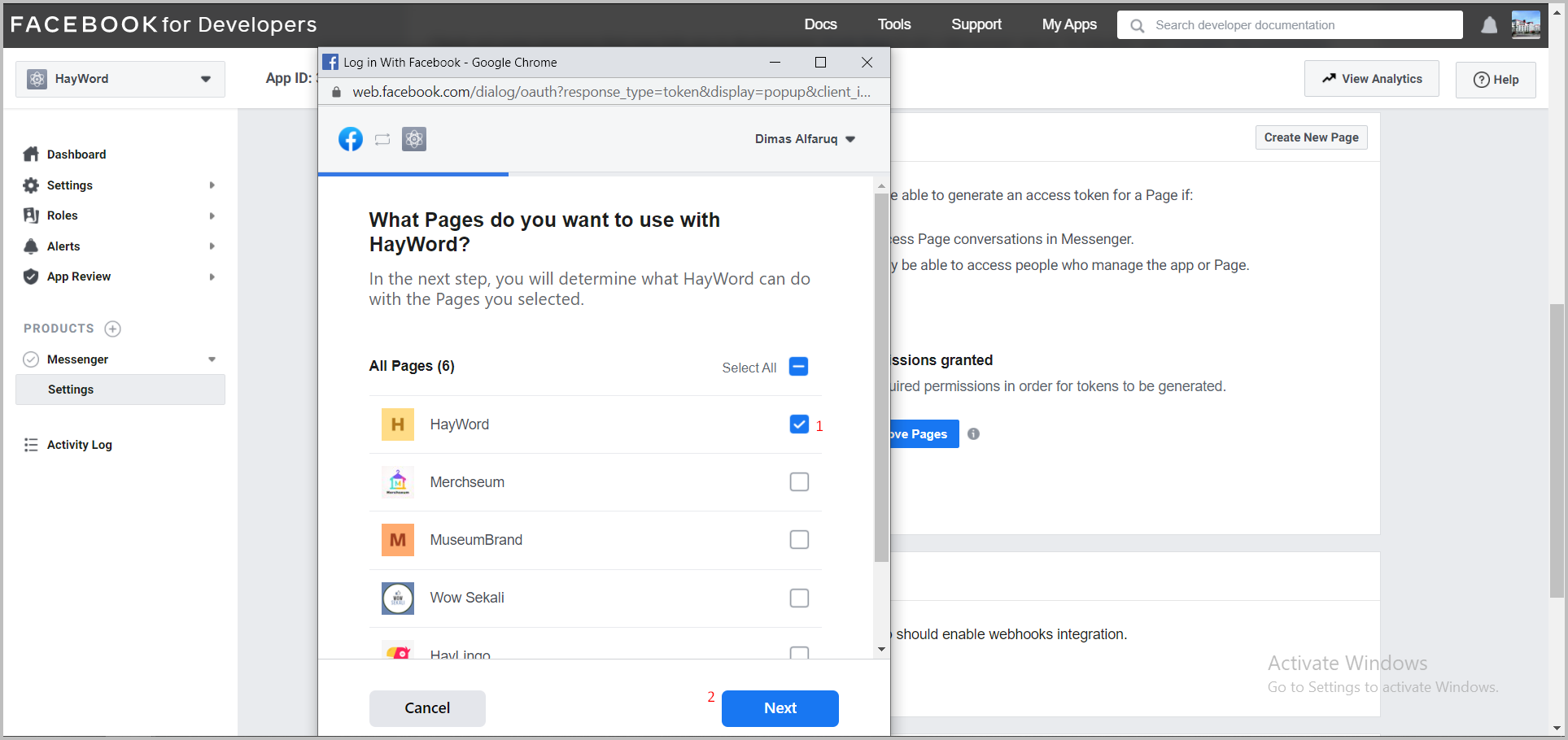Click the View Analytics chart arrow icon
Screen dimensions: 1568x740
tap(1329, 79)
